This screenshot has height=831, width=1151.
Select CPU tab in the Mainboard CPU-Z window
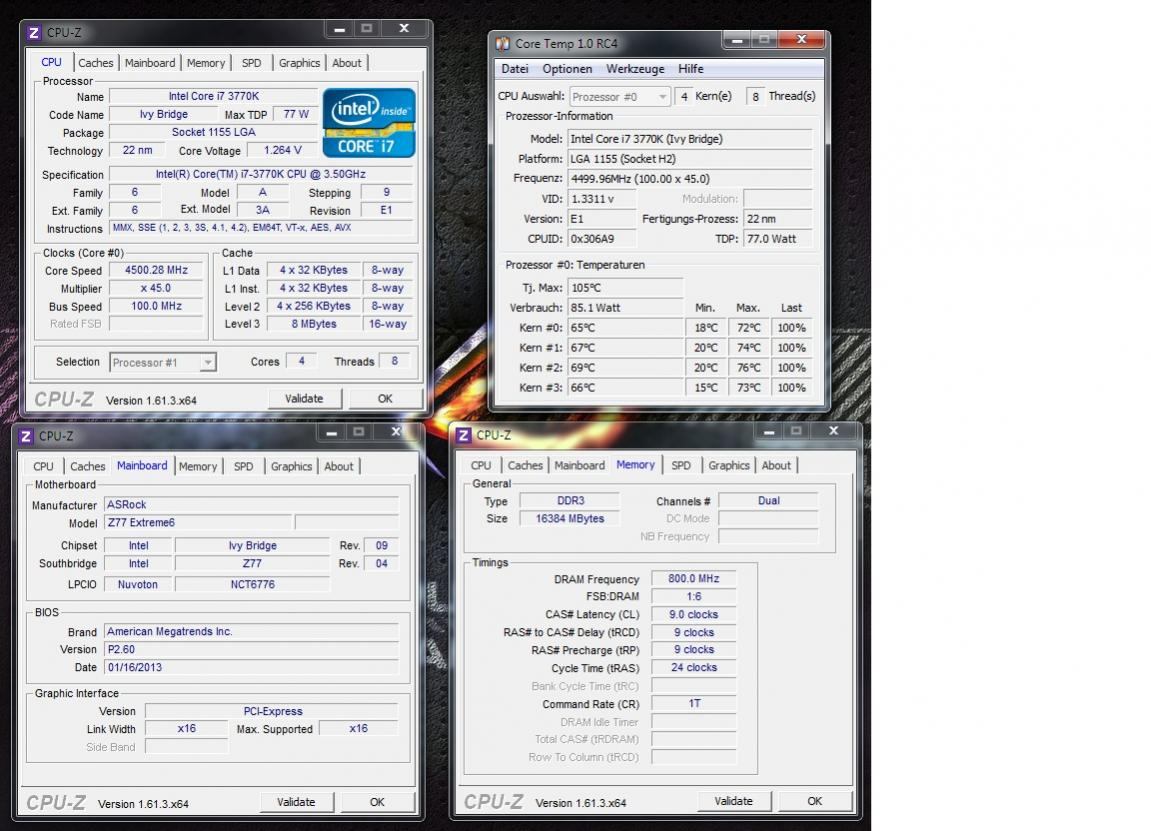[x=43, y=467]
